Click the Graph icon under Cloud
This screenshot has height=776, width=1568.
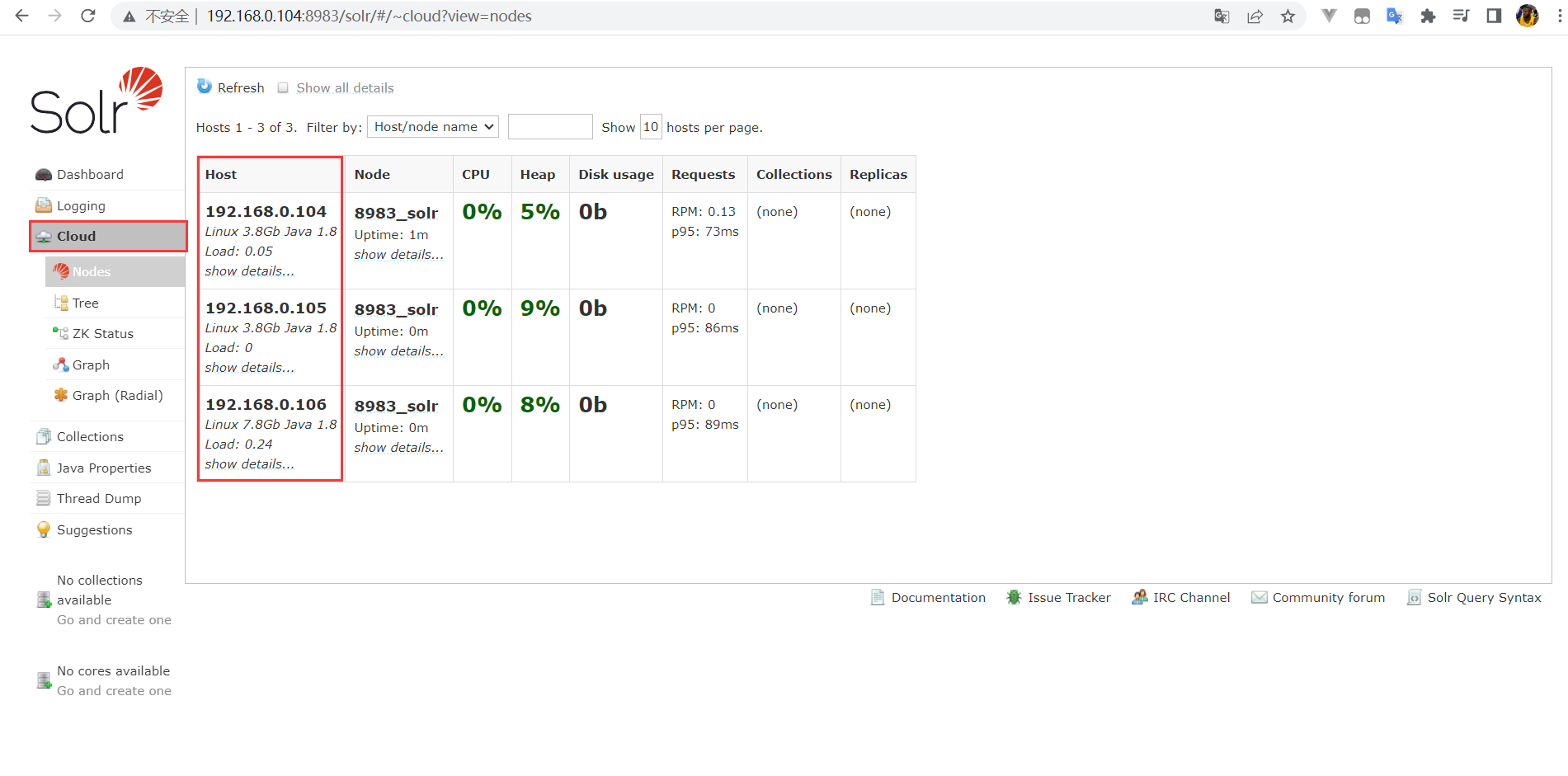click(x=61, y=364)
